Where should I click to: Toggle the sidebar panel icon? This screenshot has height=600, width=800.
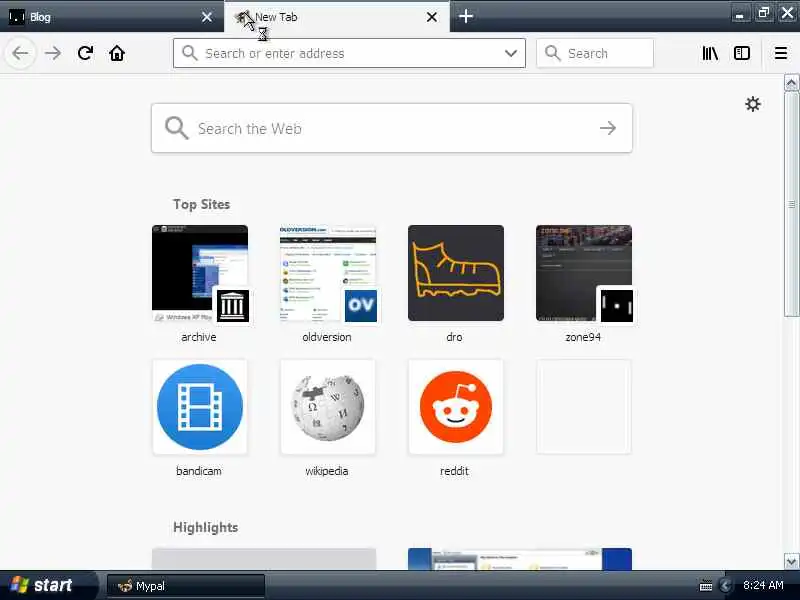coord(741,53)
